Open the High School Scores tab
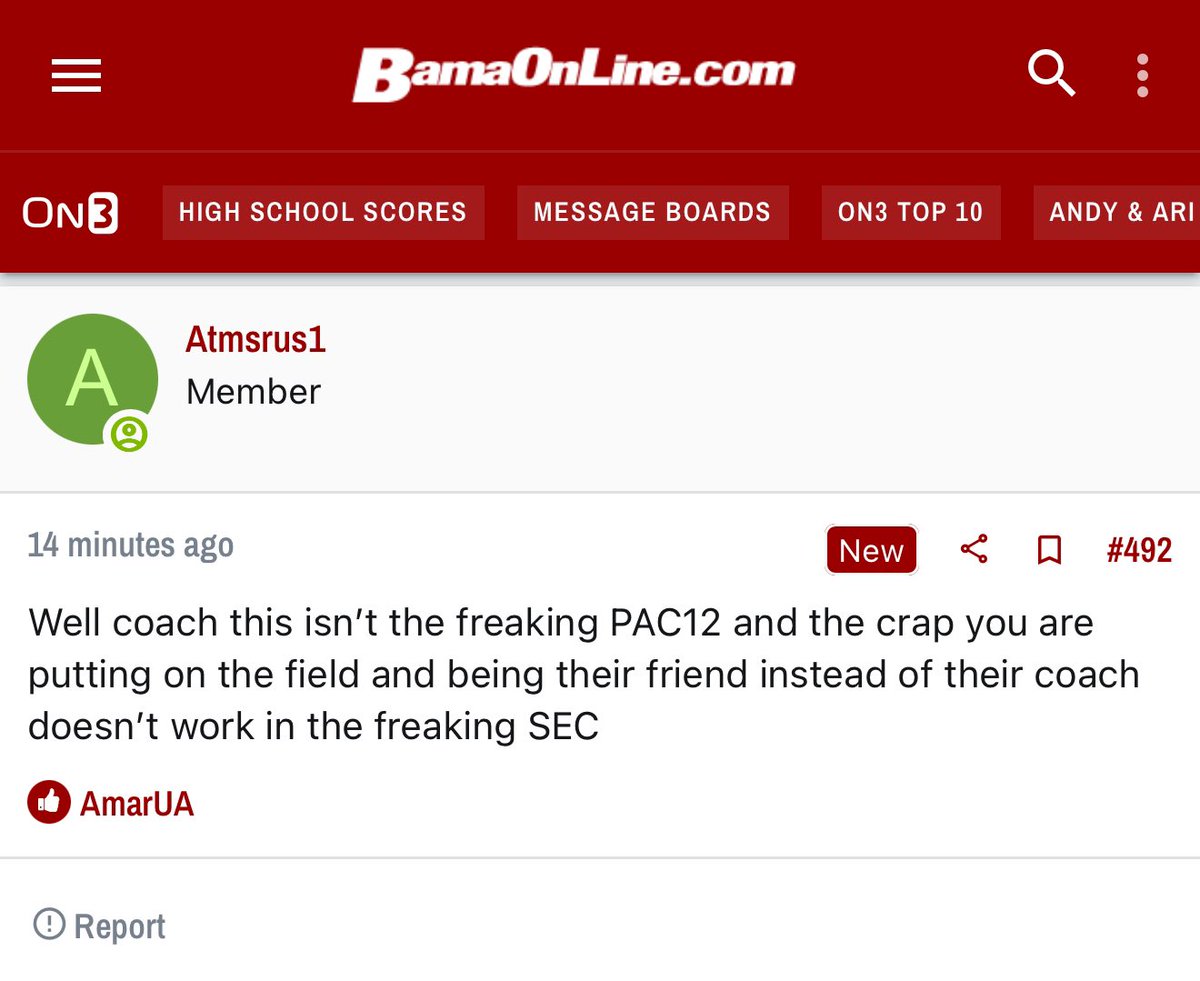 click(323, 212)
